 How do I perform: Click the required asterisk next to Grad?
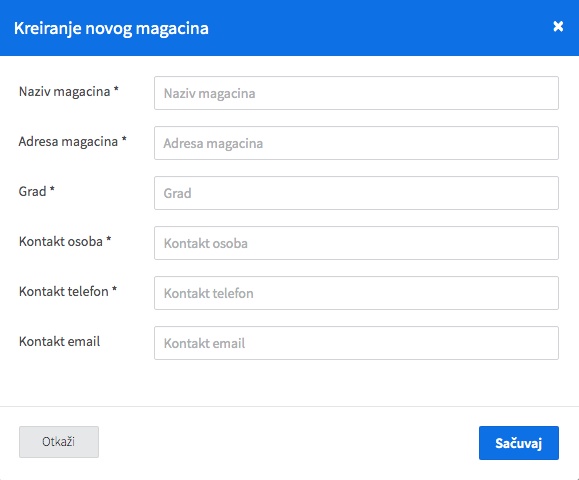52,189
